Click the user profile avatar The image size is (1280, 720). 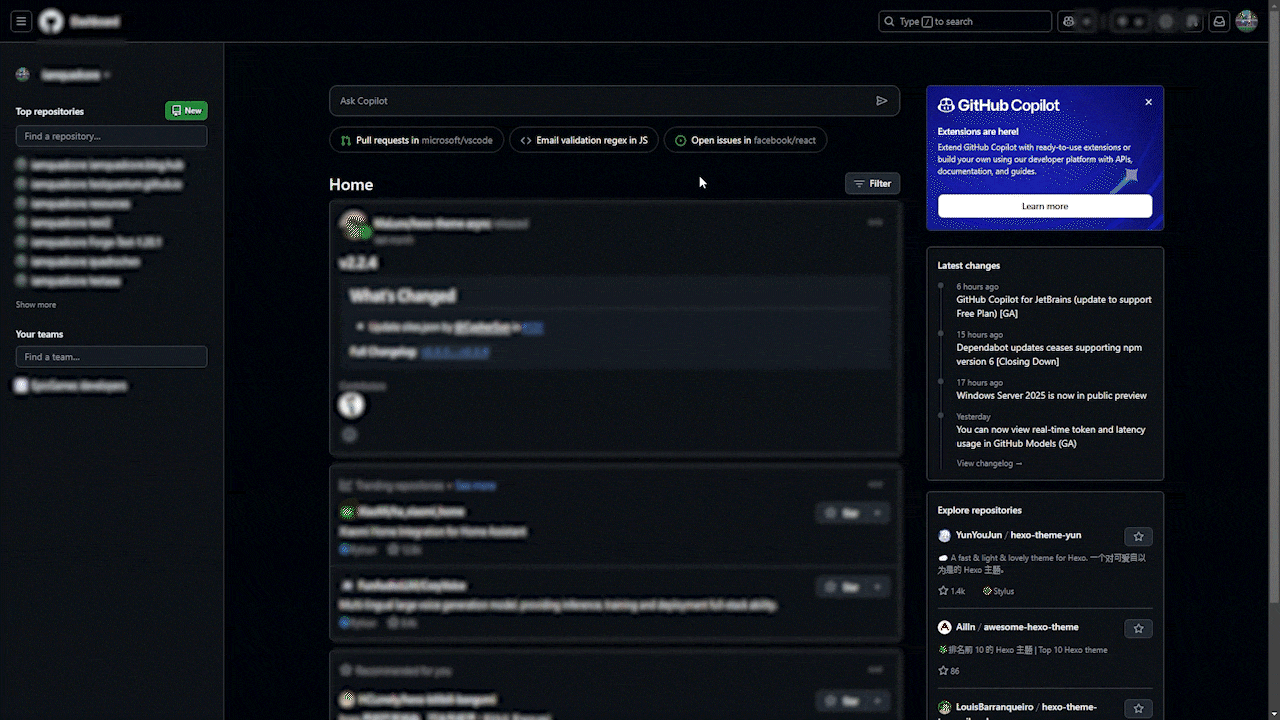coord(1246,21)
